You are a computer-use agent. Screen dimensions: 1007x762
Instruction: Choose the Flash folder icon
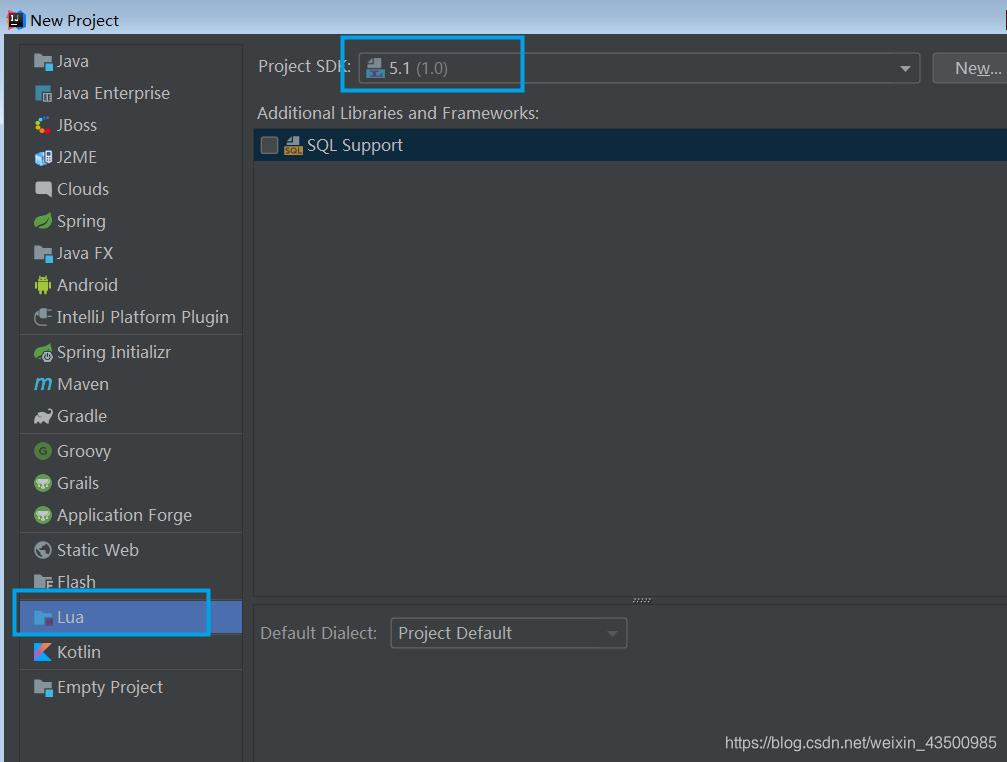pyautogui.click(x=43, y=582)
